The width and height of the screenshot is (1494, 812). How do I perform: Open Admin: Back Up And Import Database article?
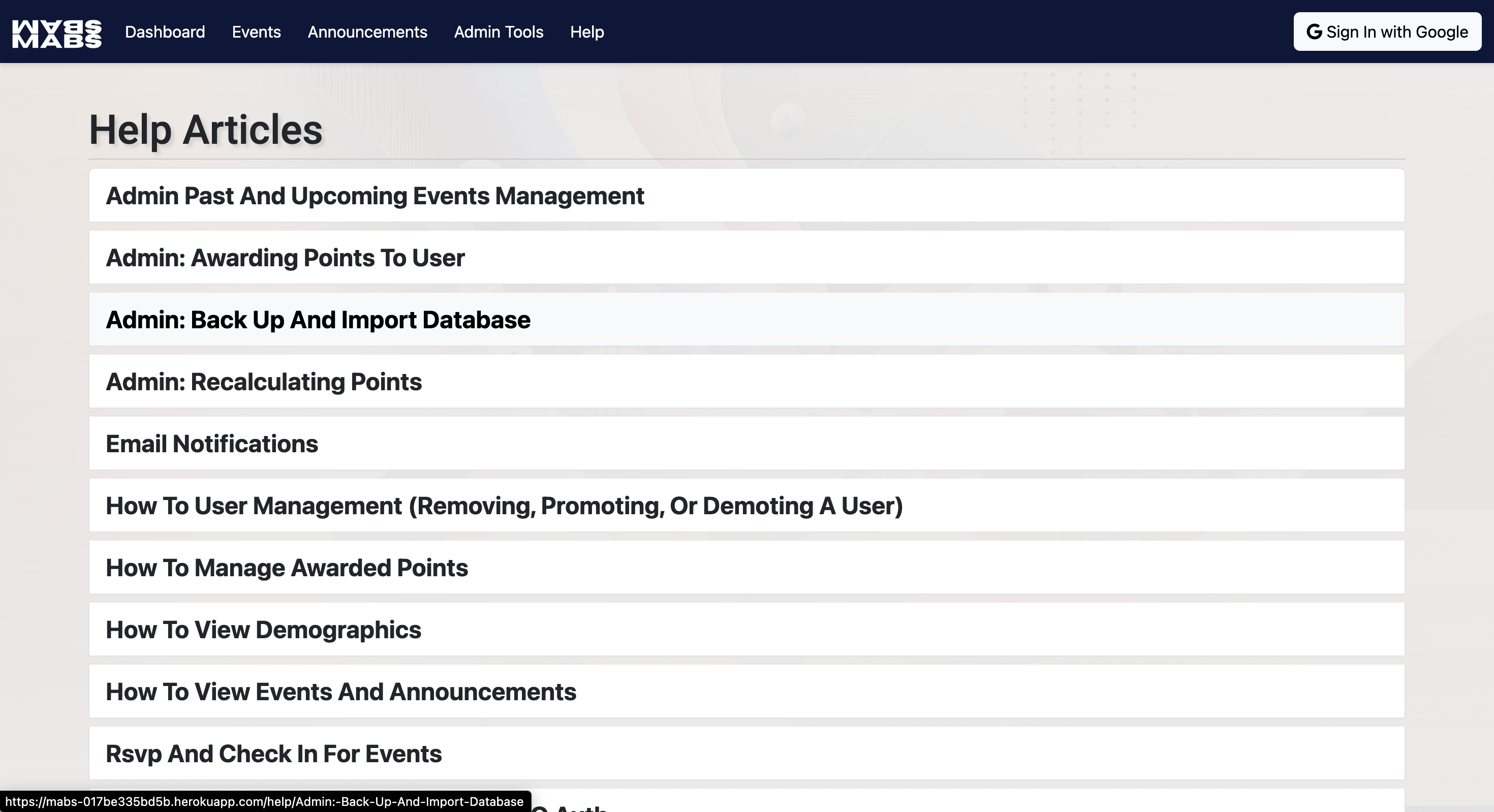(318, 320)
